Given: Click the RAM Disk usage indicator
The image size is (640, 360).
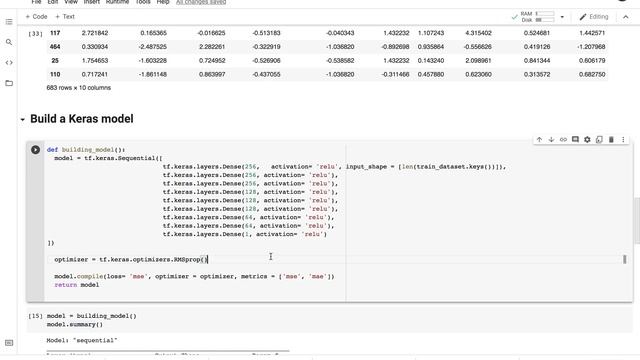Looking at the screenshot, I should click(x=537, y=17).
